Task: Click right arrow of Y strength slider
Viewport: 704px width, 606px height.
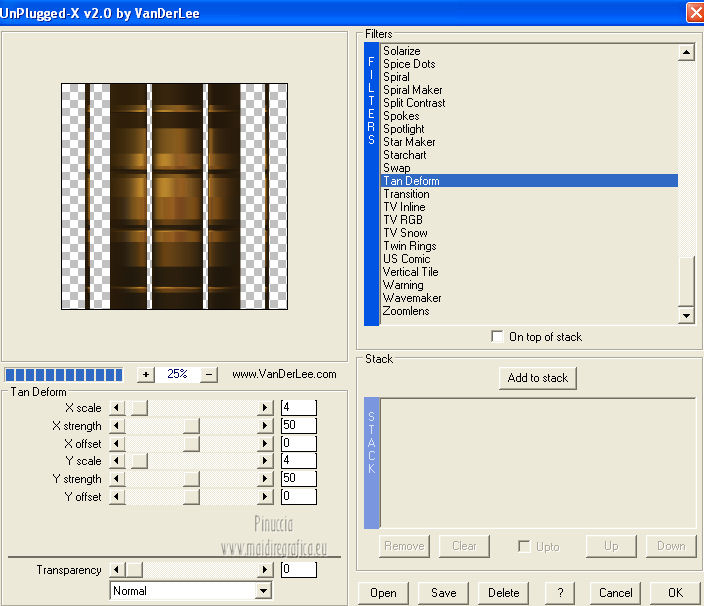Action: click(x=265, y=479)
